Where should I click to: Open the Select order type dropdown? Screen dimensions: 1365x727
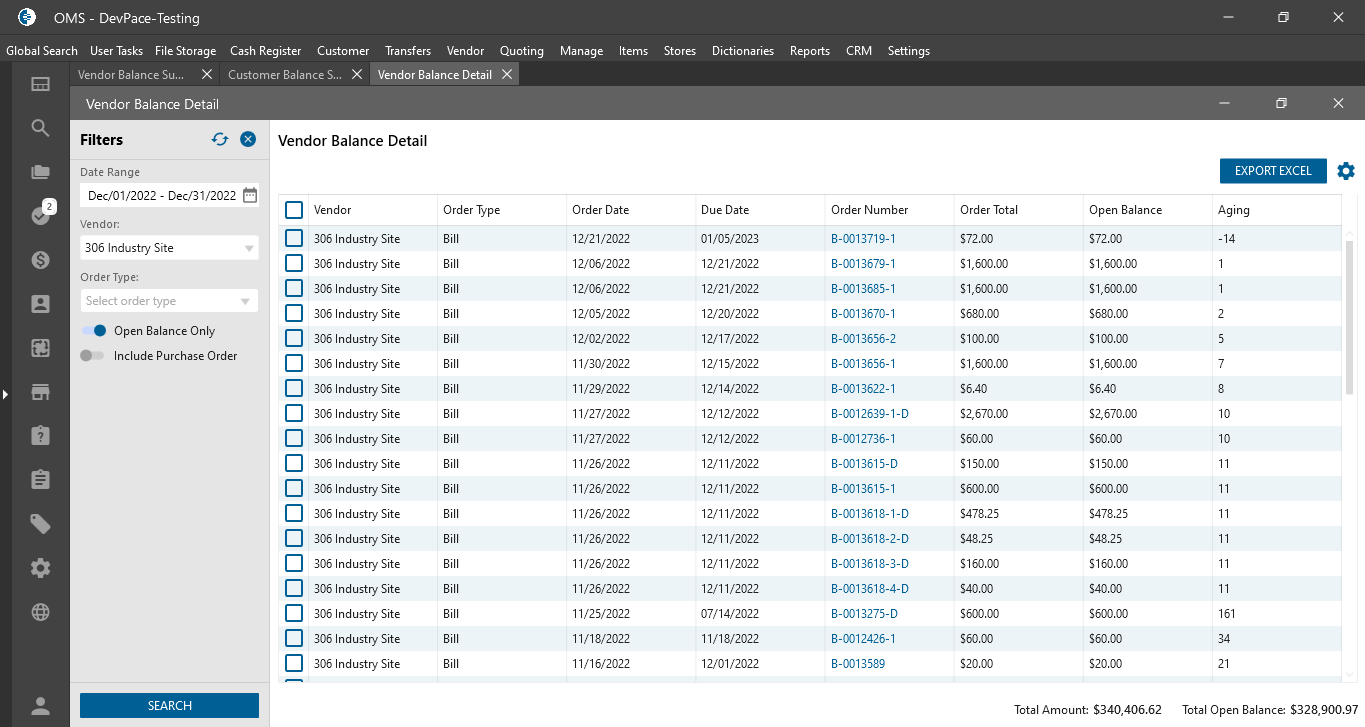[169, 301]
